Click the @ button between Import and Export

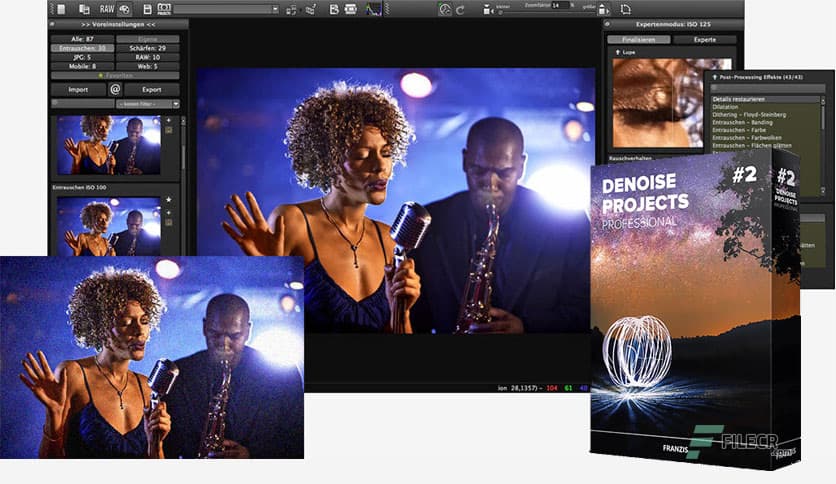coord(115,90)
